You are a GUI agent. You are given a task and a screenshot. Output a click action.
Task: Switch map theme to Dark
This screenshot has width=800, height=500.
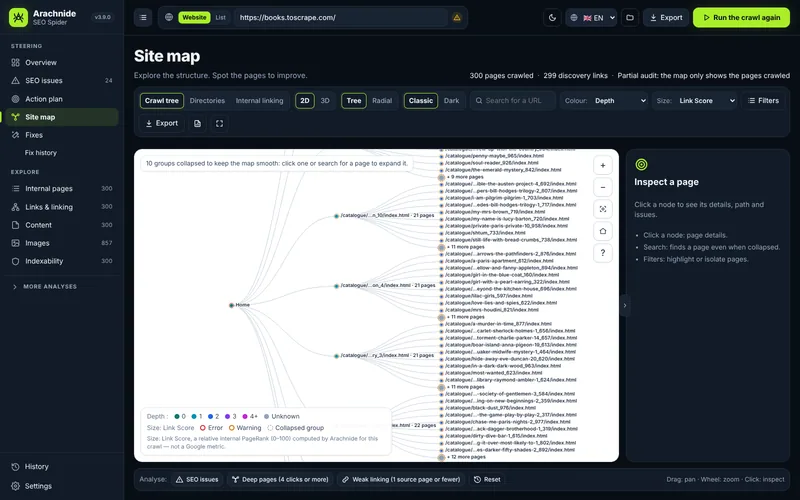coord(452,101)
